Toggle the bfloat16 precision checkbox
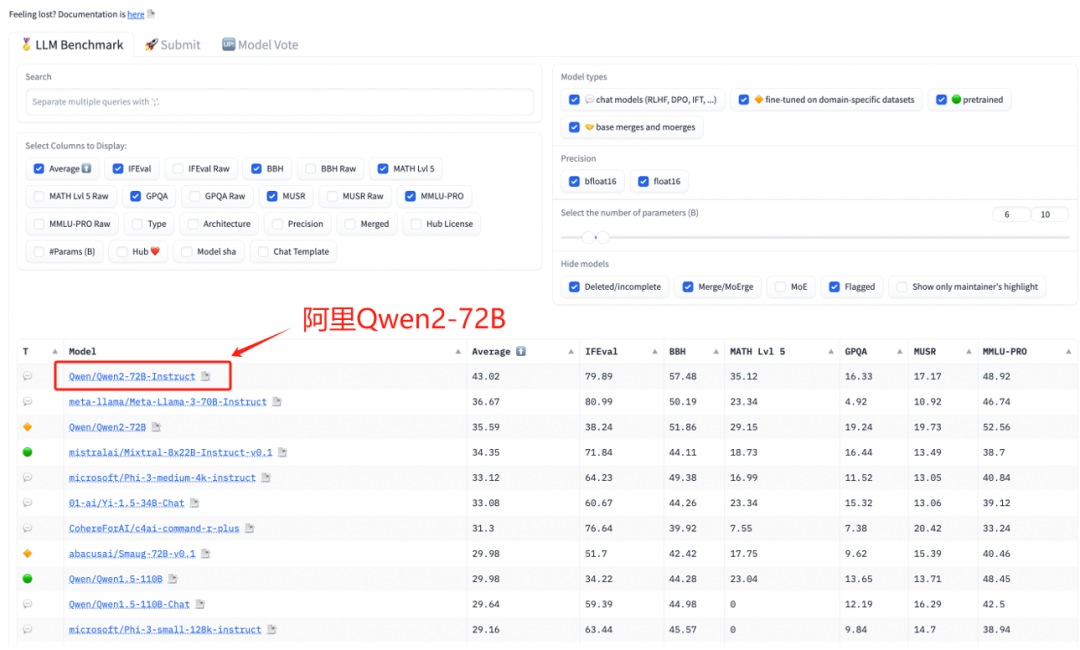 pyautogui.click(x=574, y=181)
